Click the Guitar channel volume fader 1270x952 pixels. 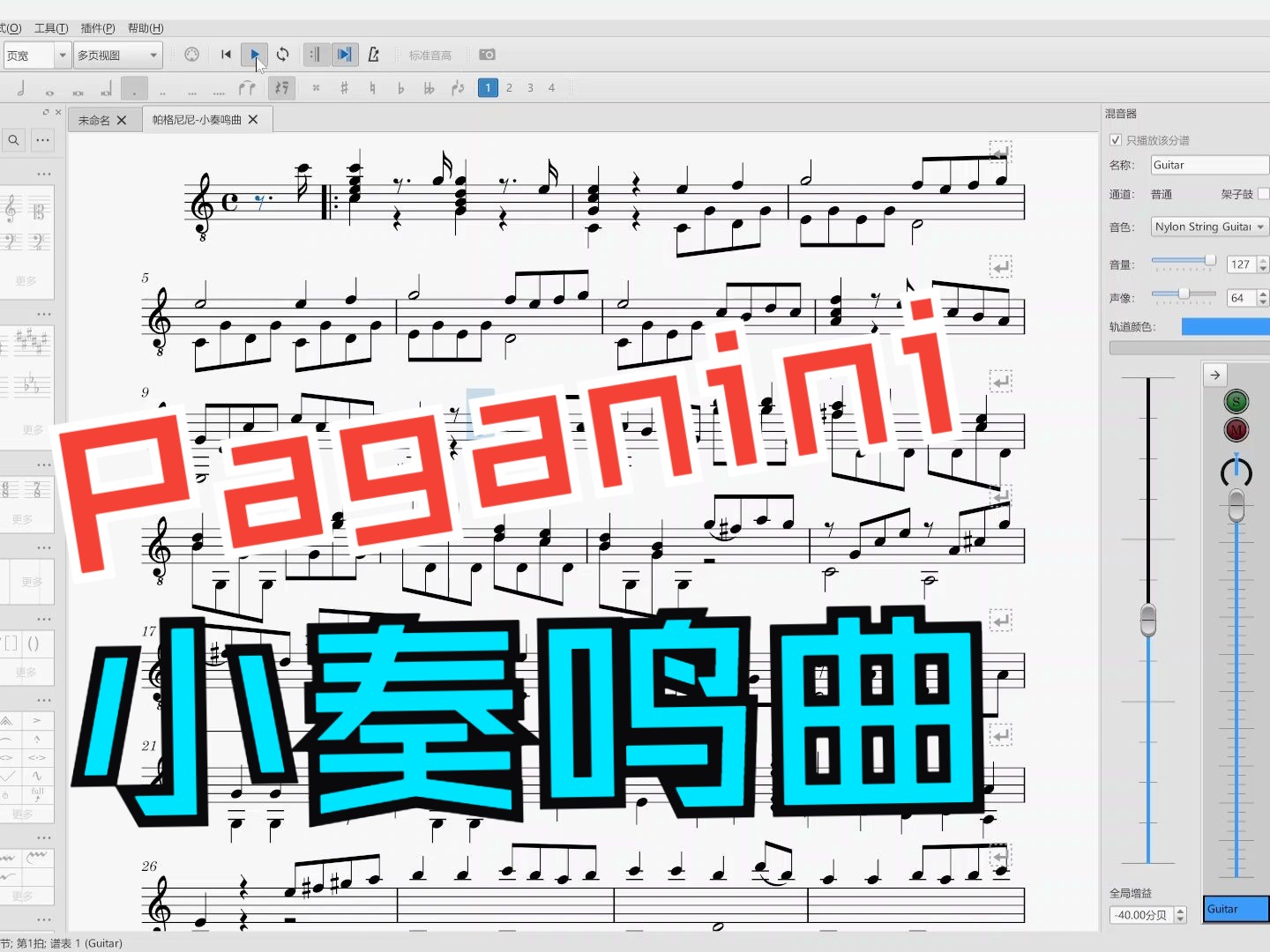(x=1236, y=506)
